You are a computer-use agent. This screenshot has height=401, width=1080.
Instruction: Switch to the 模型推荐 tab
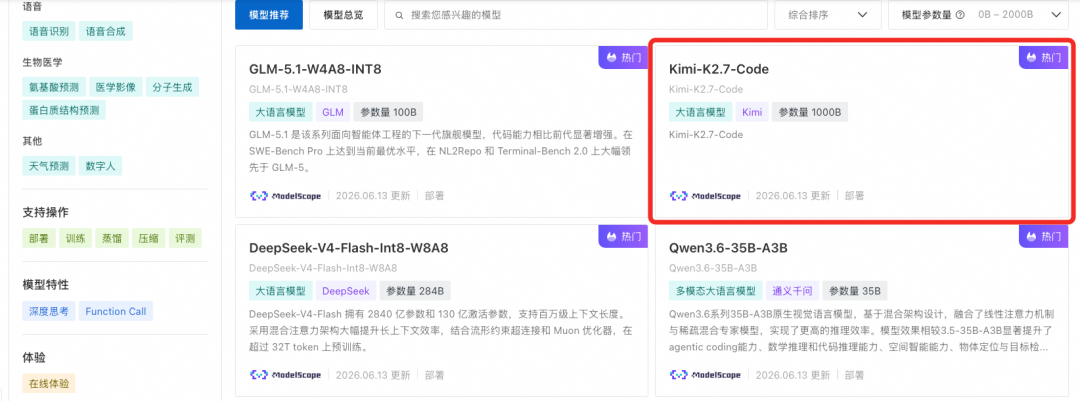pyautogui.click(x=269, y=14)
